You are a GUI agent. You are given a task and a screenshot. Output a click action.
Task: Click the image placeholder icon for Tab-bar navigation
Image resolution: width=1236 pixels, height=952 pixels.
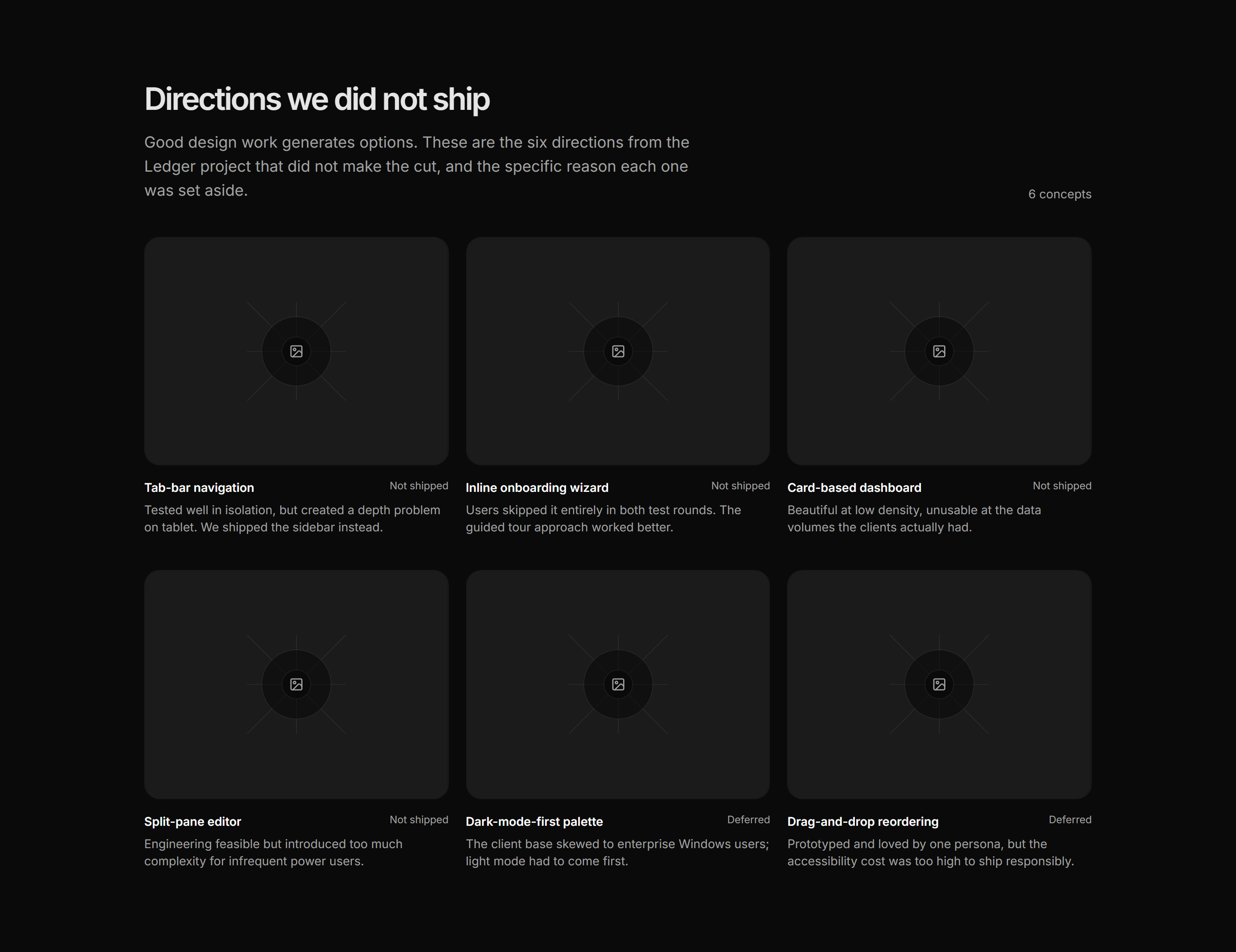click(296, 352)
